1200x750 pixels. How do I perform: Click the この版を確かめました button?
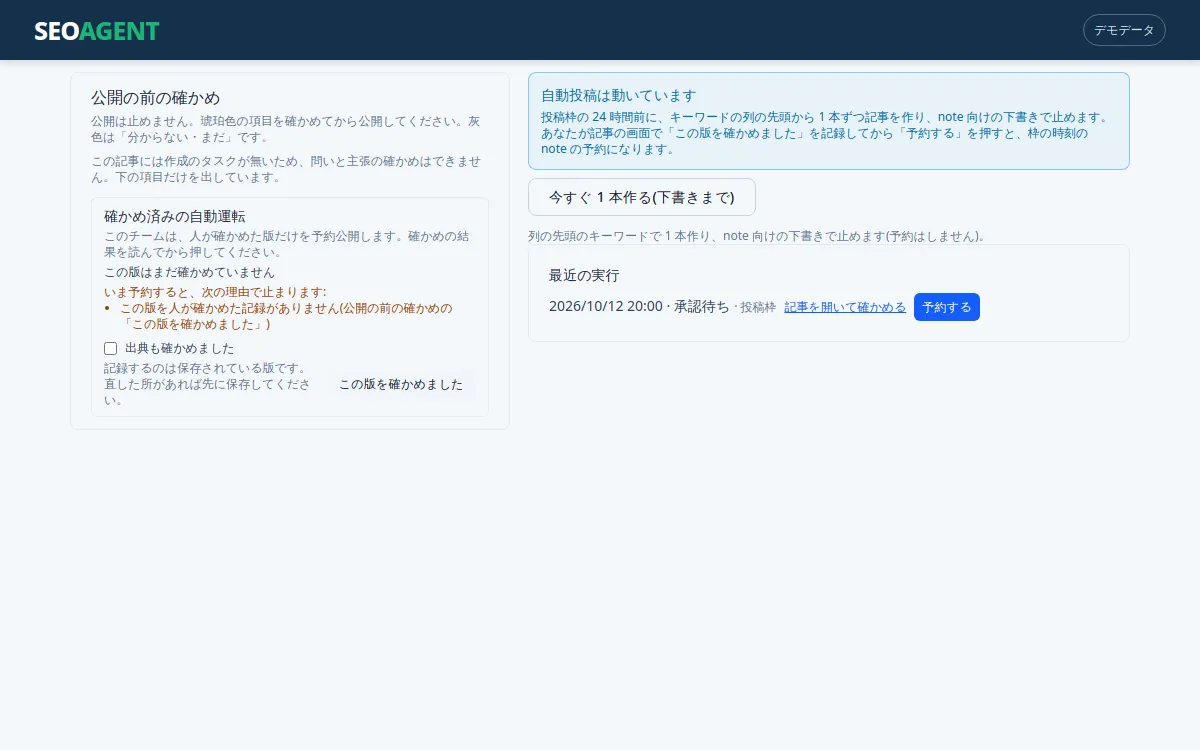[x=401, y=384]
